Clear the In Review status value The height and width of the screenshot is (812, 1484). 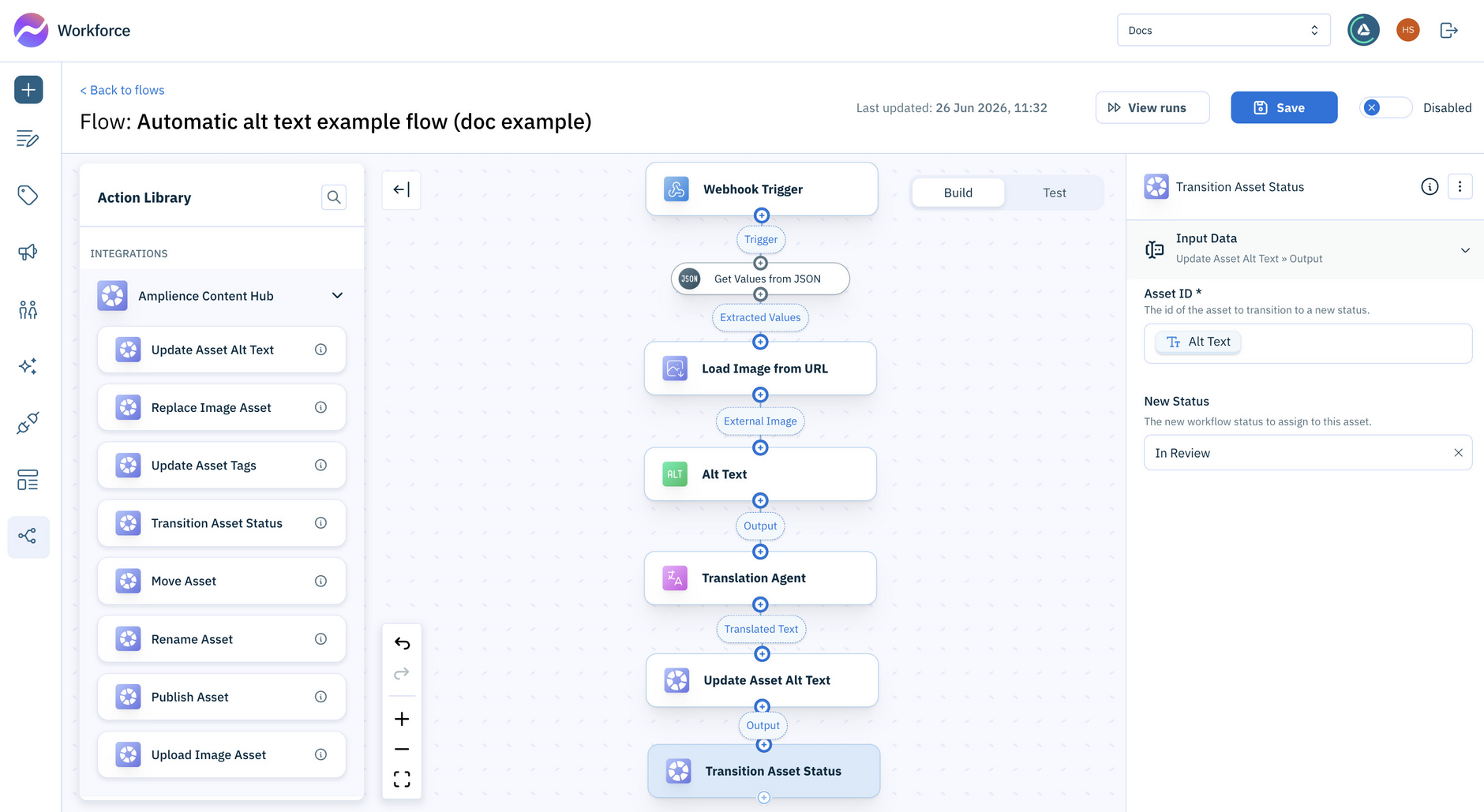[x=1458, y=453]
